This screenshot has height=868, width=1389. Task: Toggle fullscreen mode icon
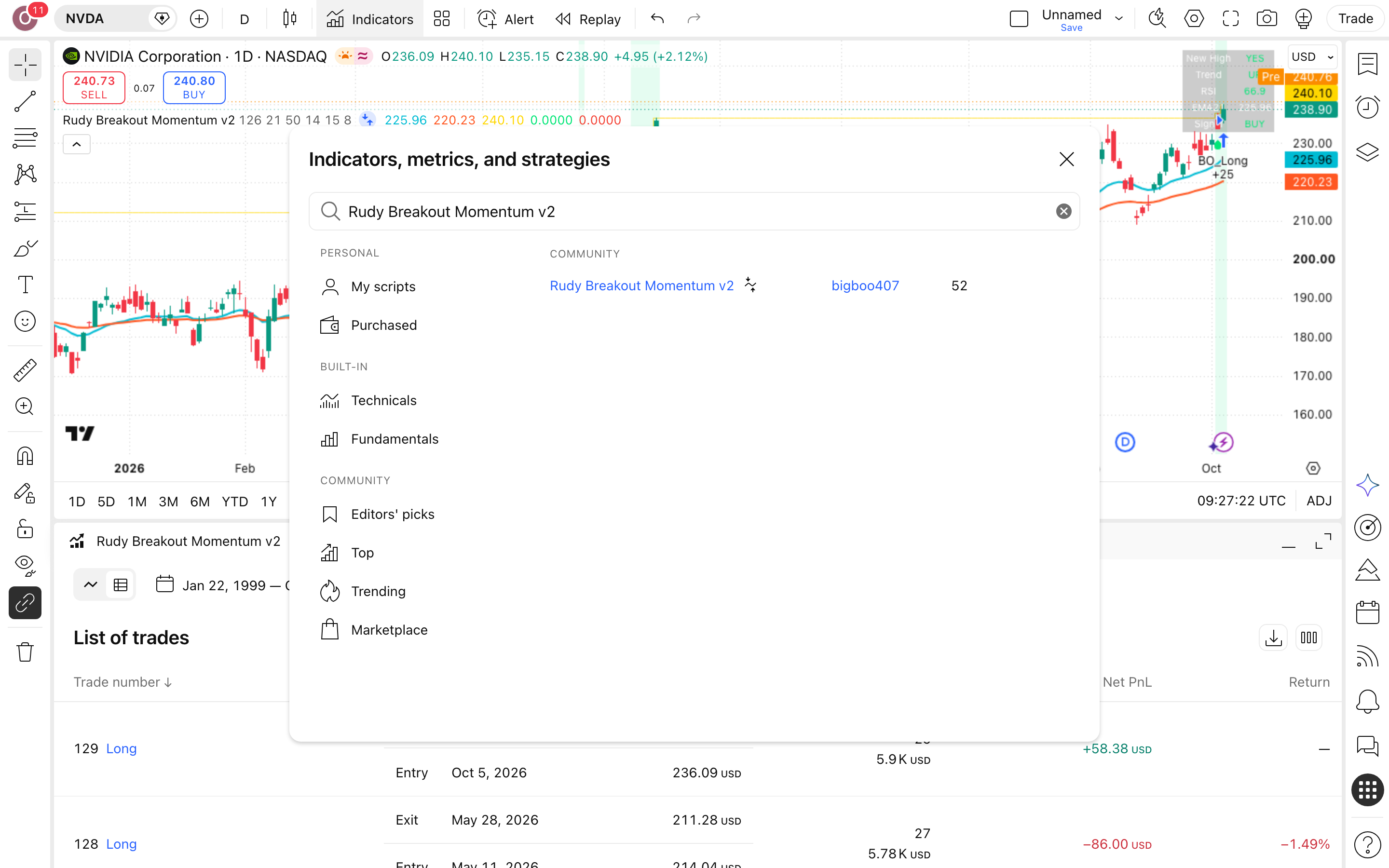tap(1230, 19)
